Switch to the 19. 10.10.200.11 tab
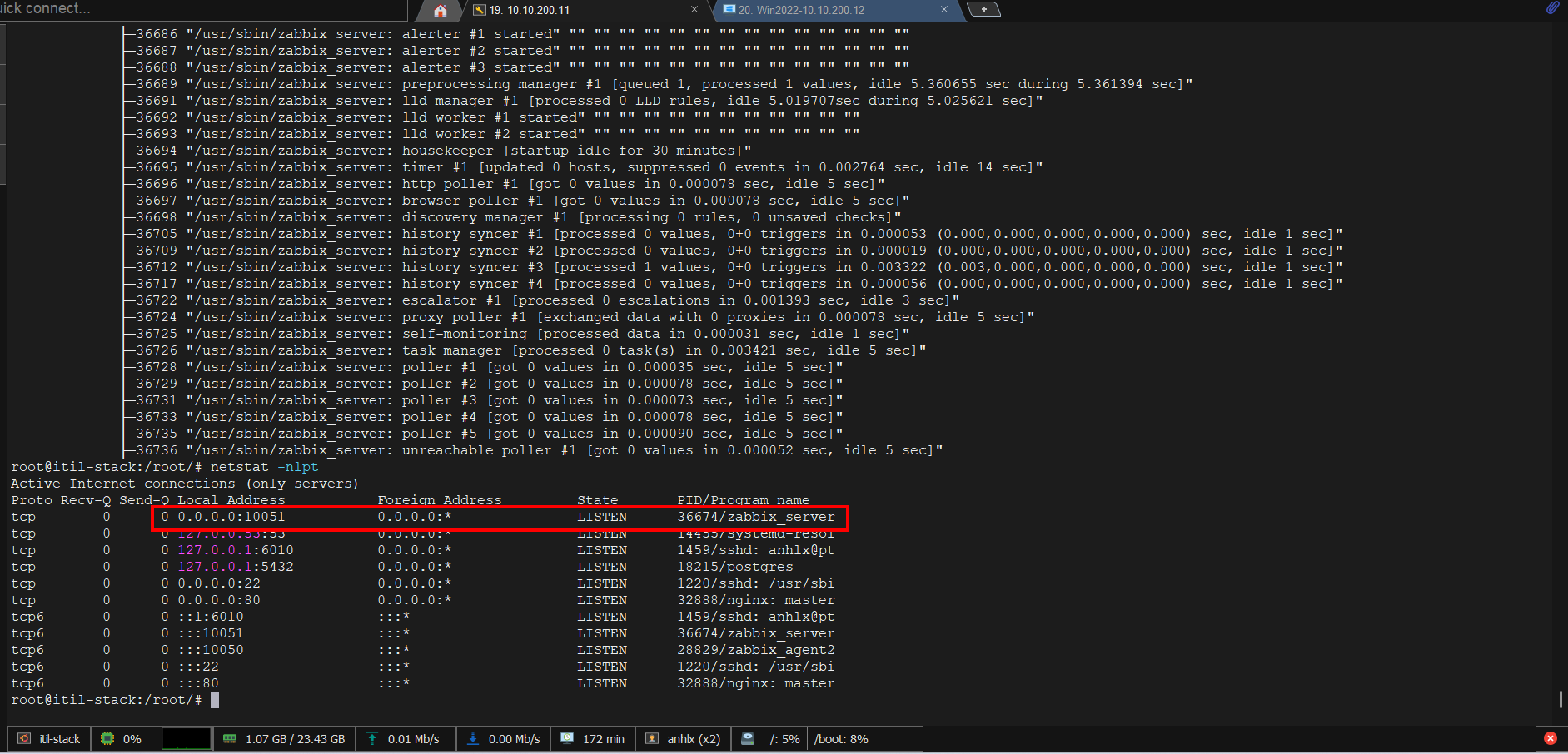This screenshot has width=1568, height=754. point(529,10)
